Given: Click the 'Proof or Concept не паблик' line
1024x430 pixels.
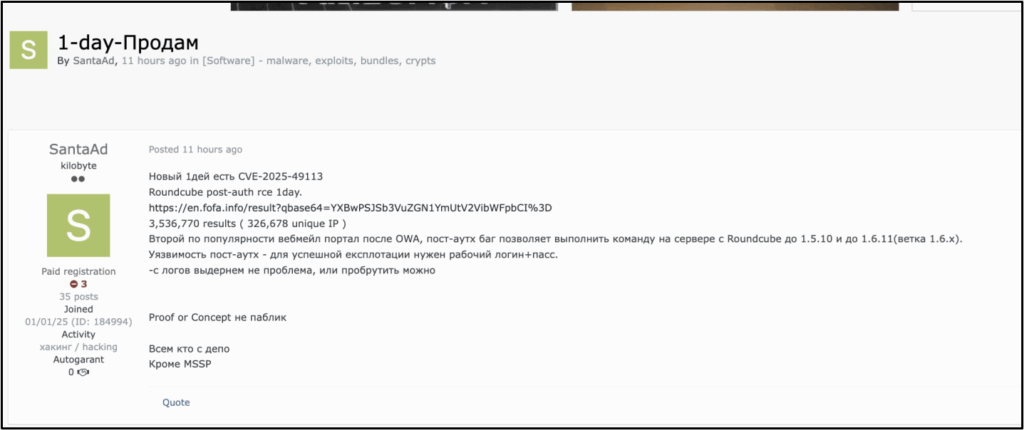Looking at the screenshot, I should pyautogui.click(x=217, y=318).
